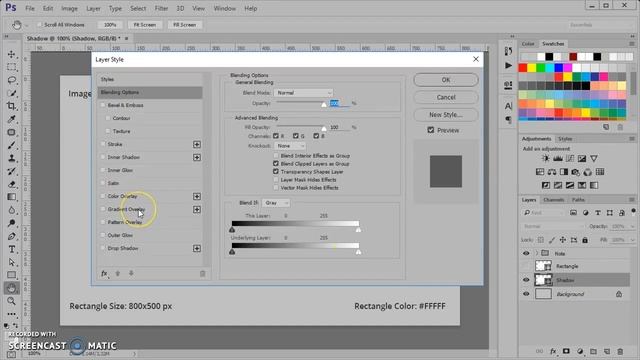Click fx button at bottom of Layers panel
This screenshot has width=640, height=360.
553,351
